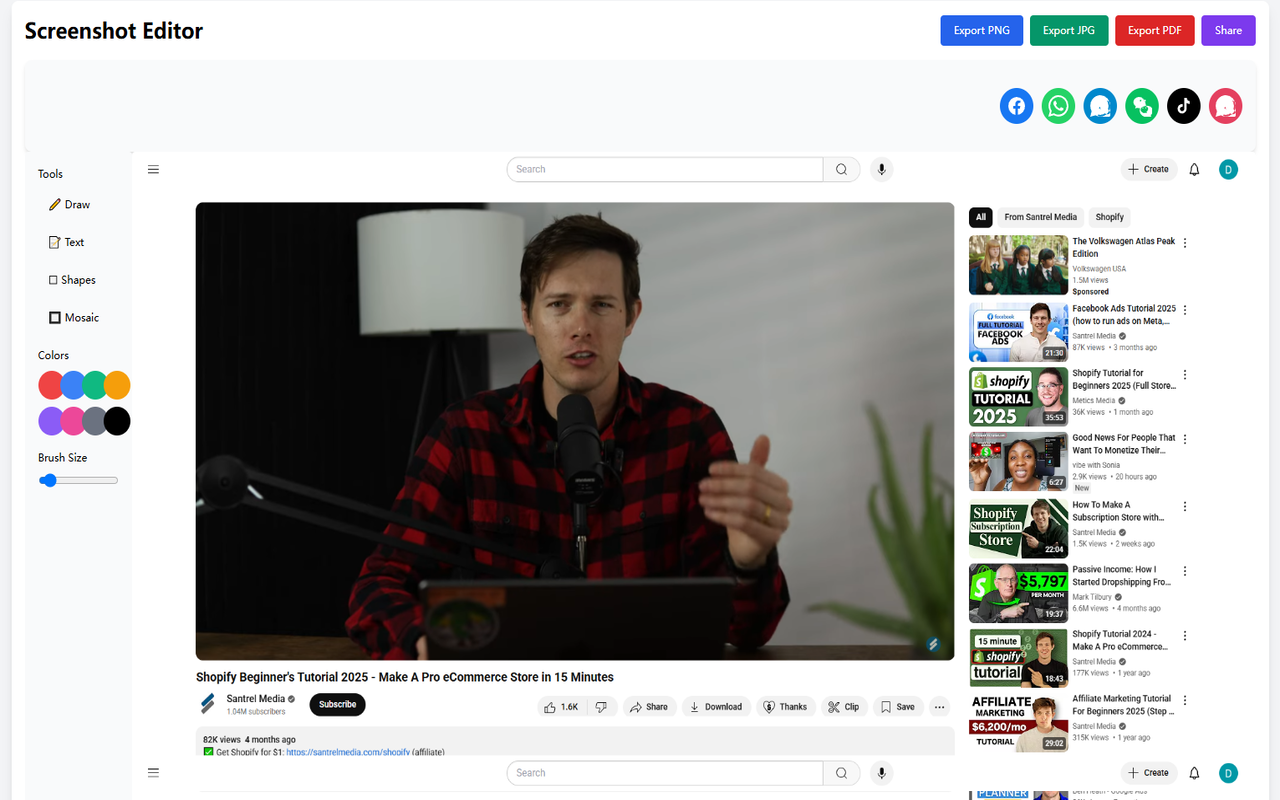Select the From Santrel Media chip

click(1041, 217)
